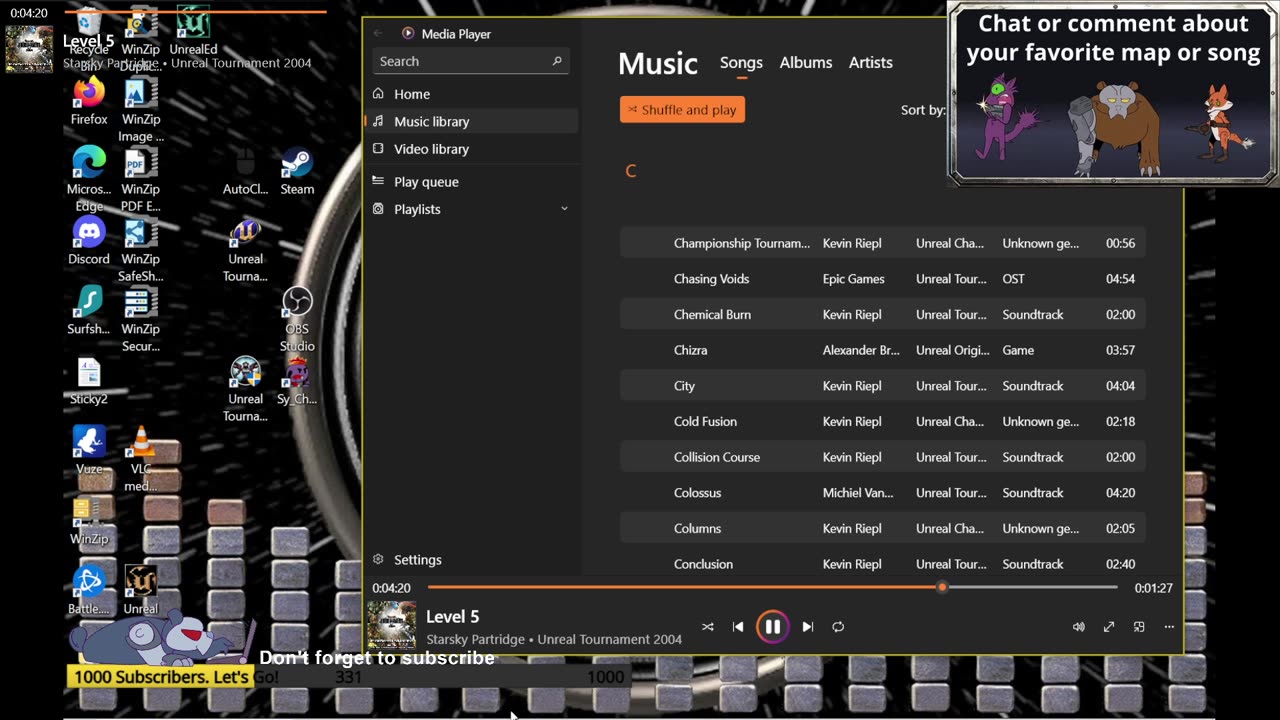Open mini player view
This screenshot has height=720, width=1280.
[1139, 627]
